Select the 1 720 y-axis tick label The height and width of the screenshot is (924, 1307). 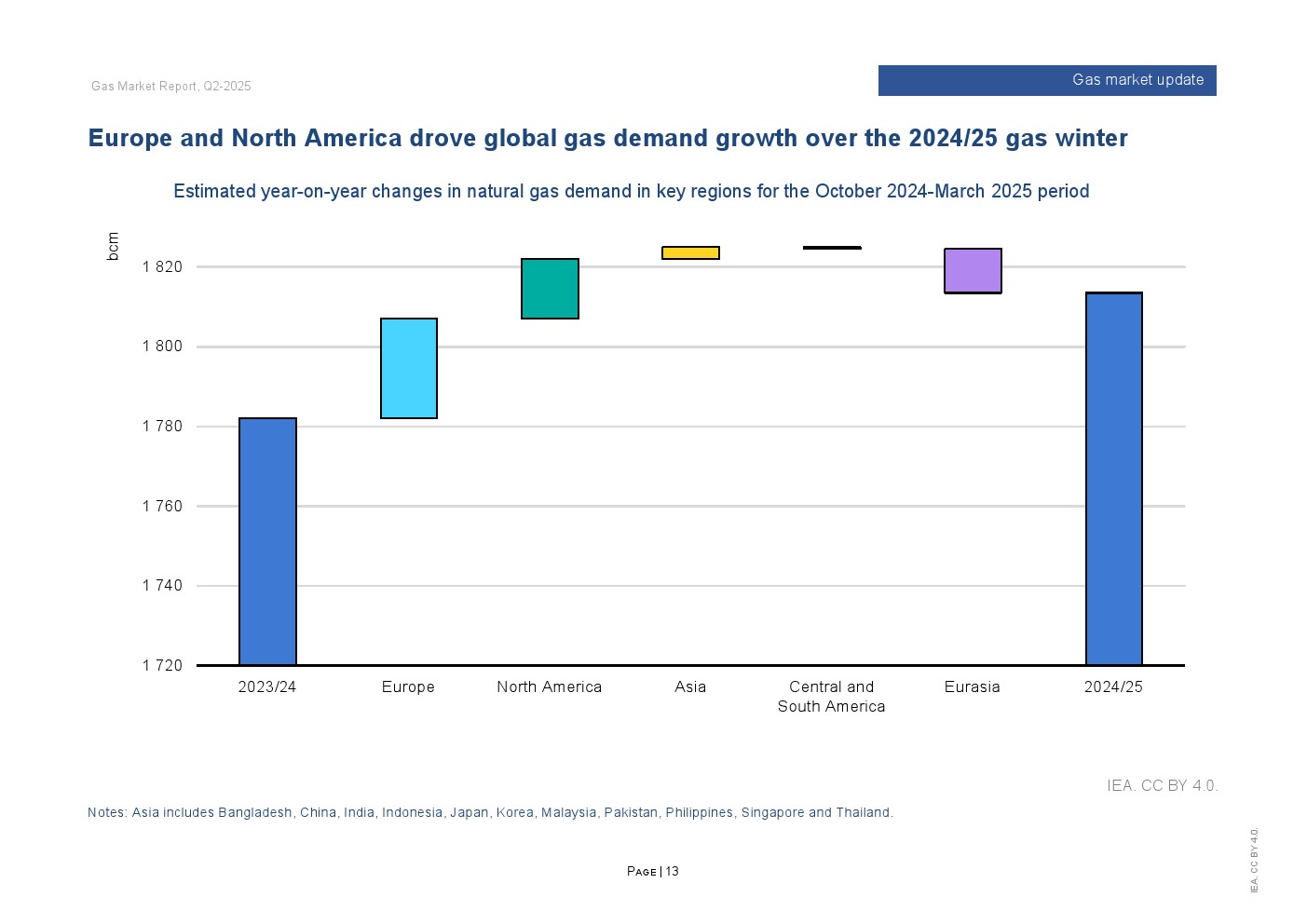(162, 666)
